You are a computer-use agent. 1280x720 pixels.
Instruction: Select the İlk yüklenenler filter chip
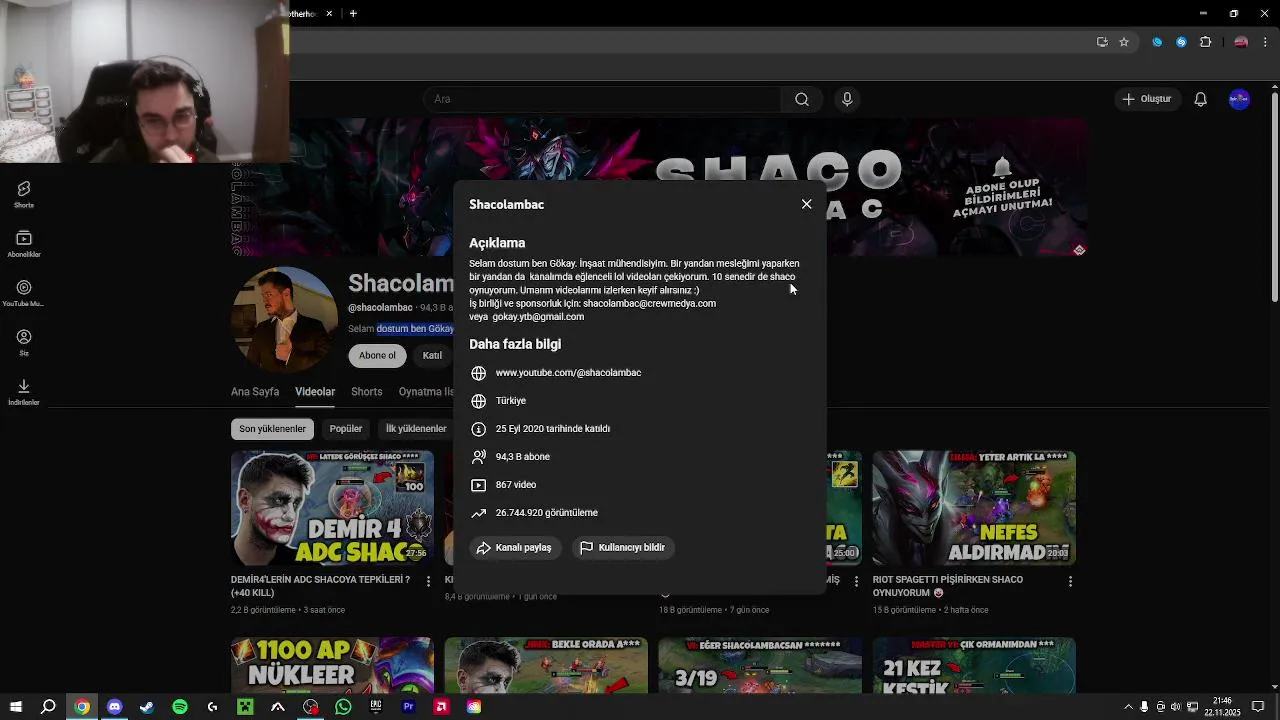click(x=416, y=429)
